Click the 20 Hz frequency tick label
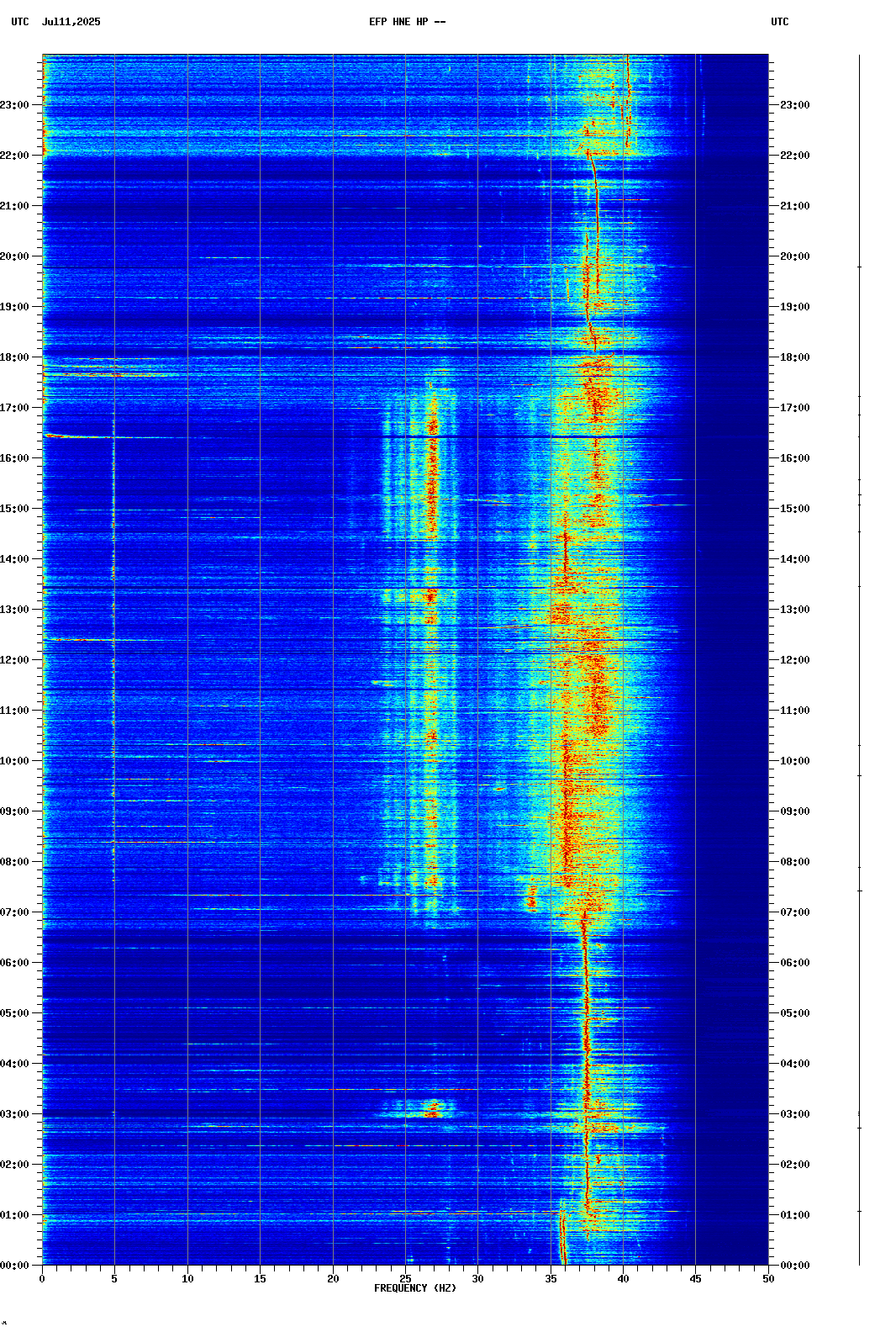The image size is (896, 1332). (333, 1279)
